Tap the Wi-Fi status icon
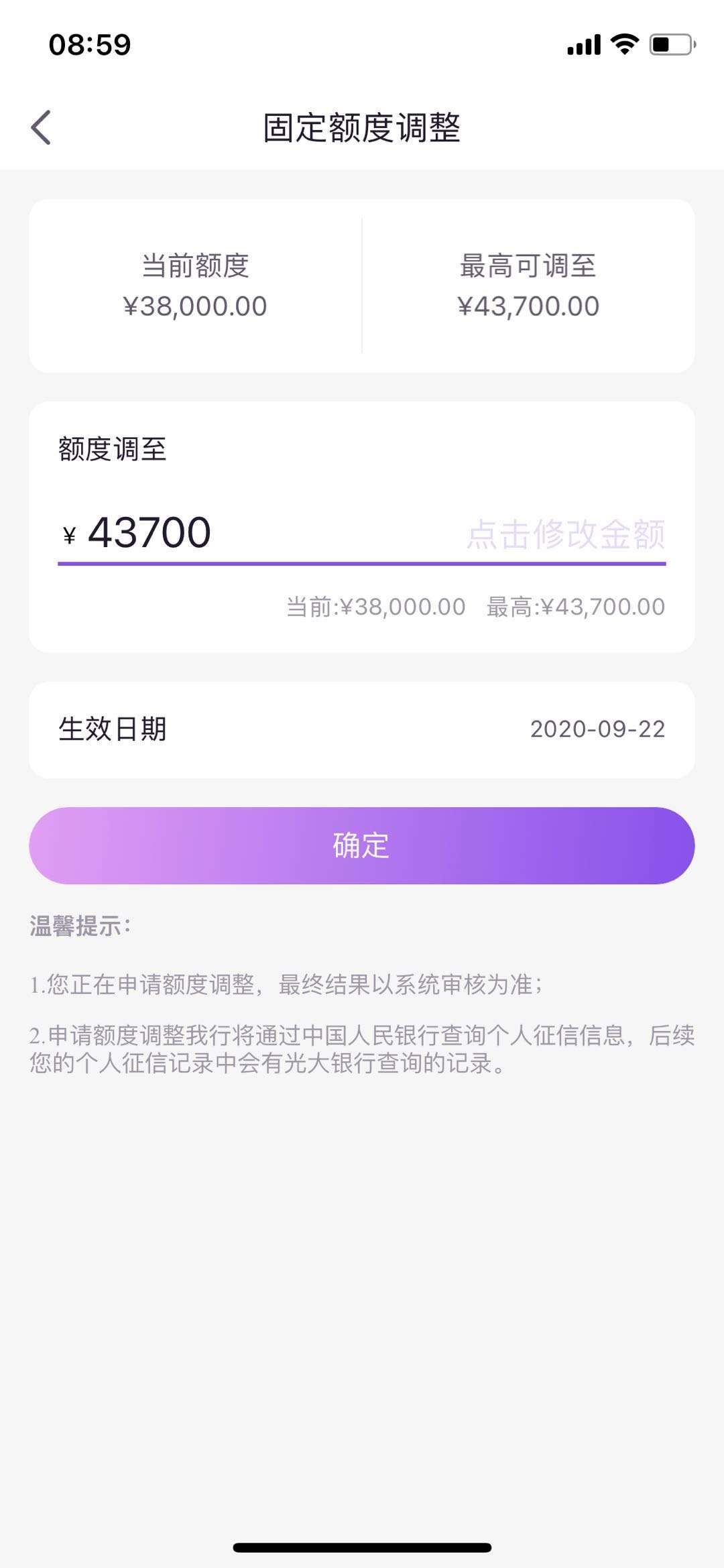The image size is (724, 1568). point(624,44)
